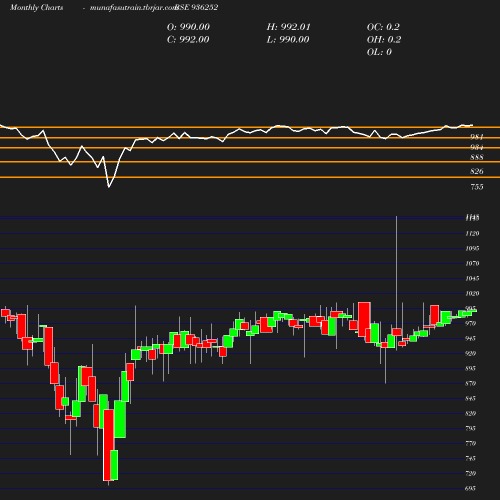Click the open value "O: 990.00"
Screen dimensions: 500x500
(x=188, y=27)
